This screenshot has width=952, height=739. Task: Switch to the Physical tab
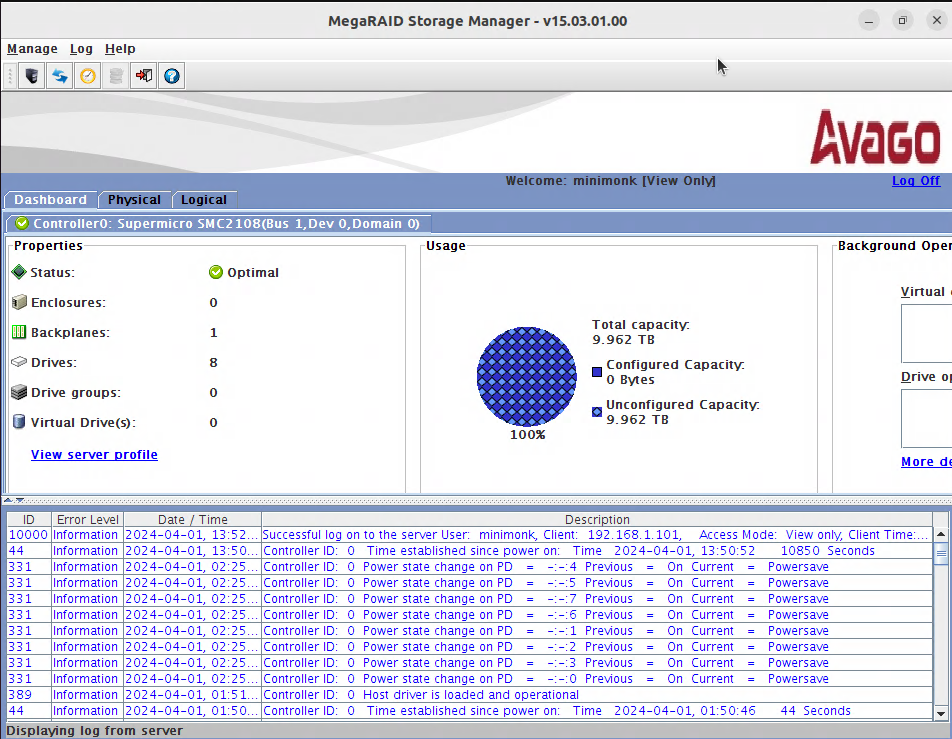(134, 200)
